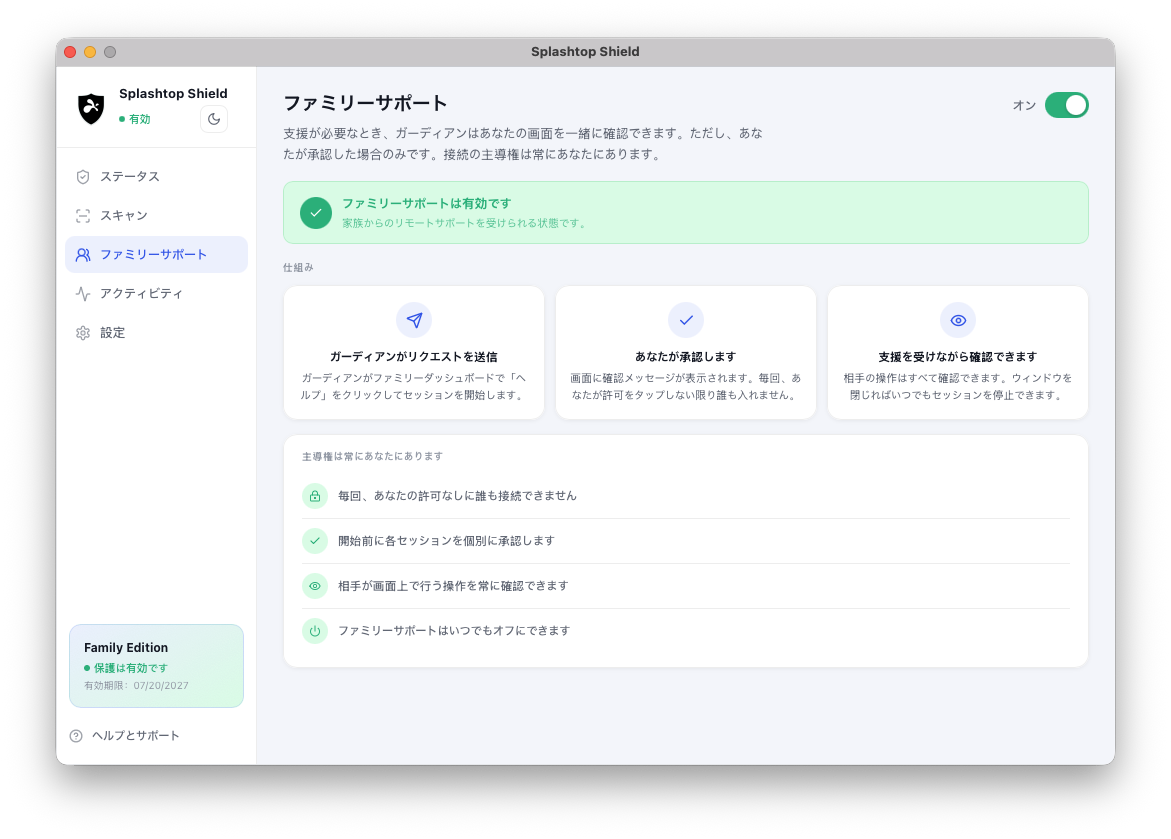Click the green power icon in the list
The image size is (1171, 839).
pyautogui.click(x=315, y=631)
